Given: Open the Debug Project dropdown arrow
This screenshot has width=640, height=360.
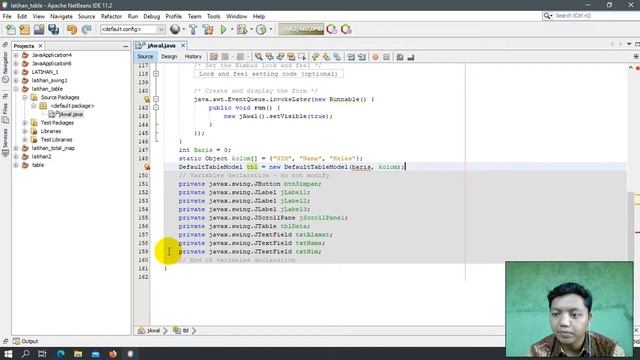Looking at the screenshot, I should coord(251,29).
